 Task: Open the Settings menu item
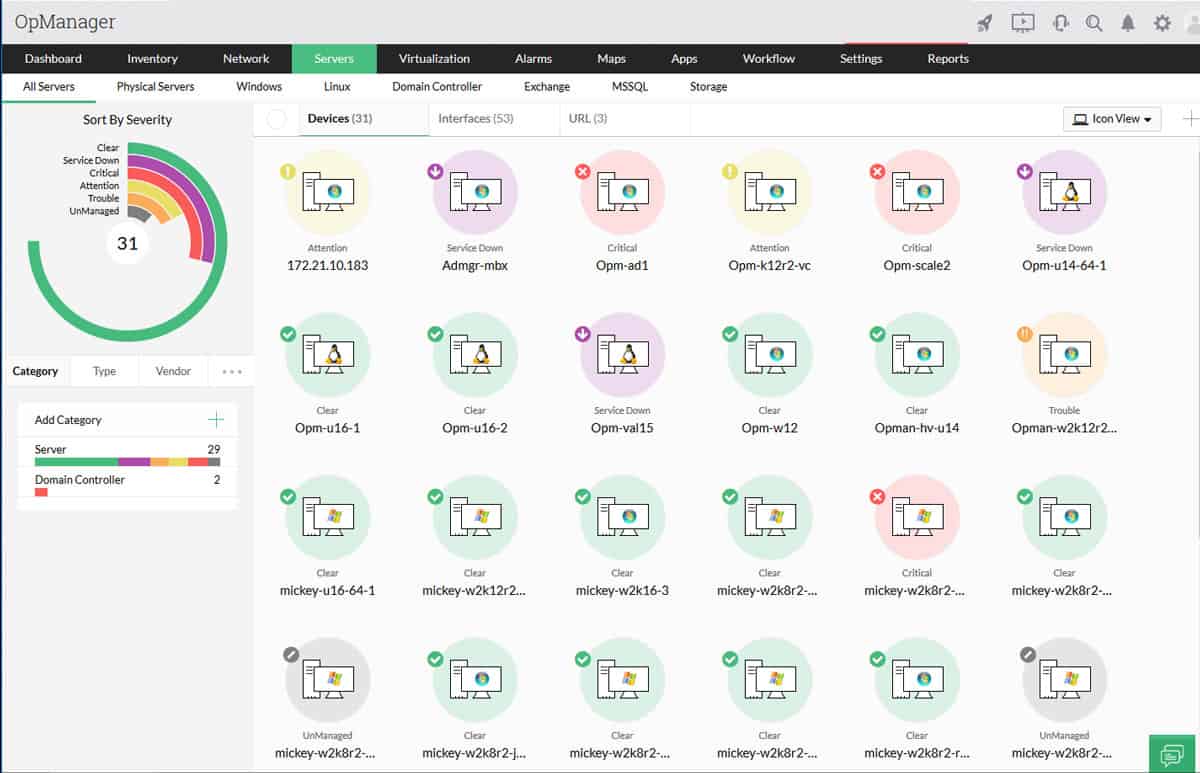pos(861,58)
